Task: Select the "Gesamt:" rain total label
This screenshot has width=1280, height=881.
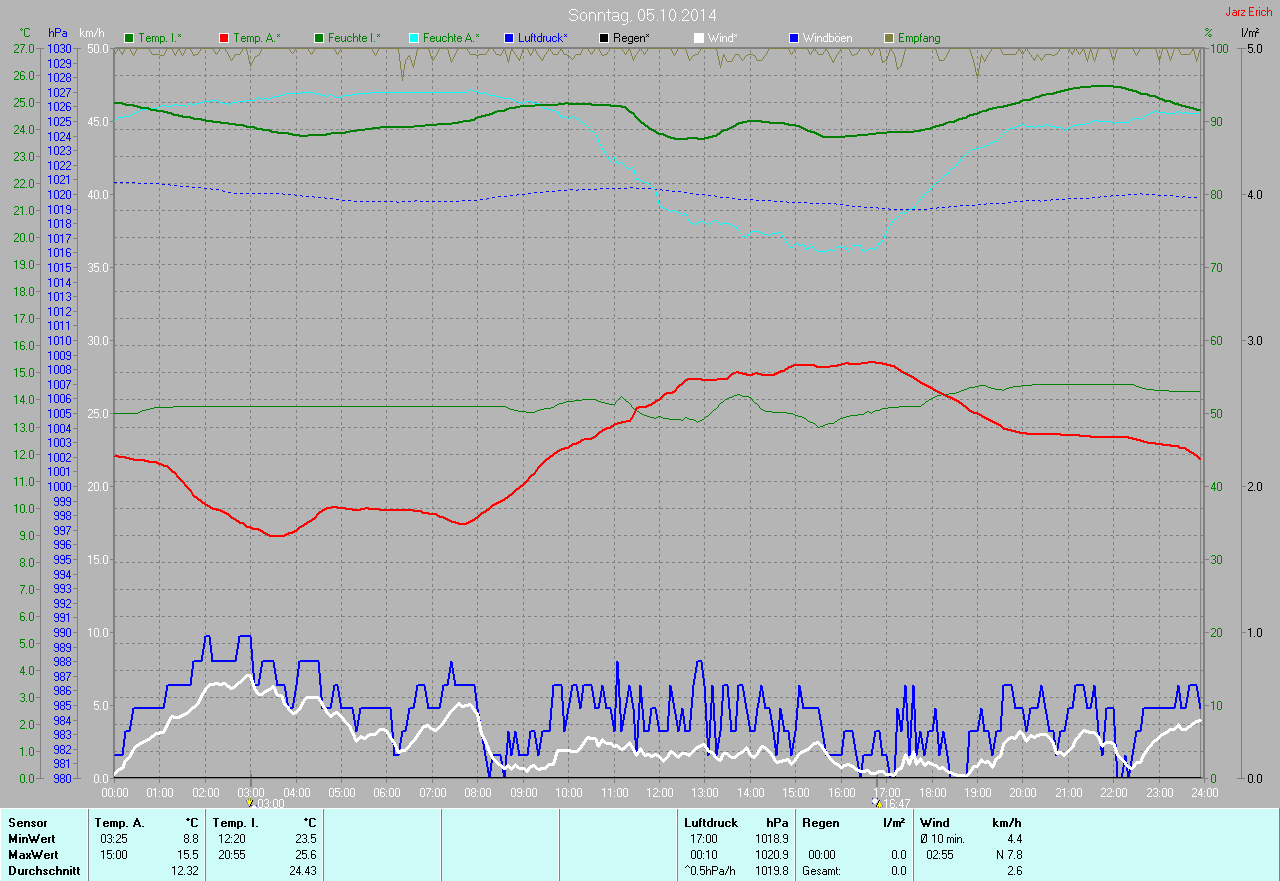Action: pyautogui.click(x=821, y=871)
